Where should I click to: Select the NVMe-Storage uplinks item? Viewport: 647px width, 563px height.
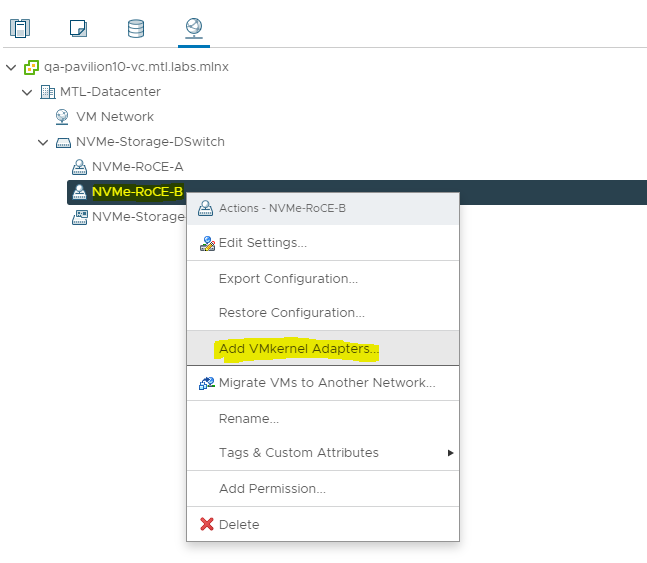pyautogui.click(x=138, y=217)
